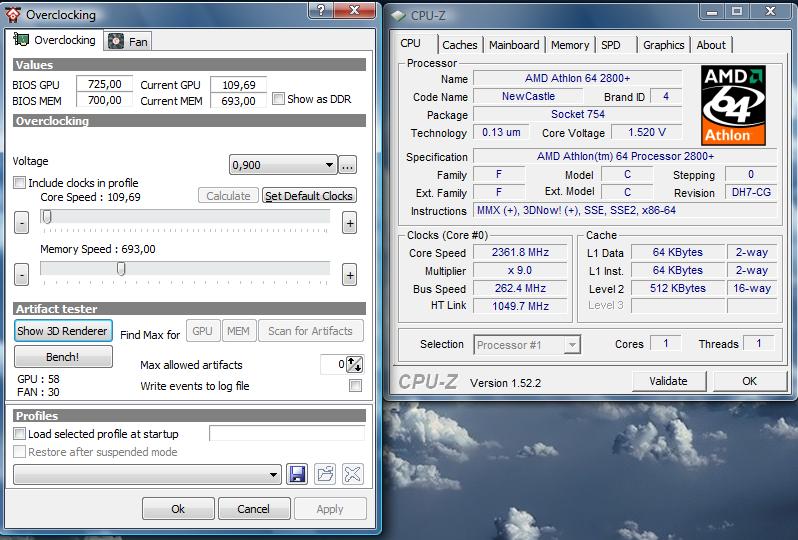Click the AMD Athlon 64 2800+ name value
The height and width of the screenshot is (540, 798).
(x=578, y=78)
